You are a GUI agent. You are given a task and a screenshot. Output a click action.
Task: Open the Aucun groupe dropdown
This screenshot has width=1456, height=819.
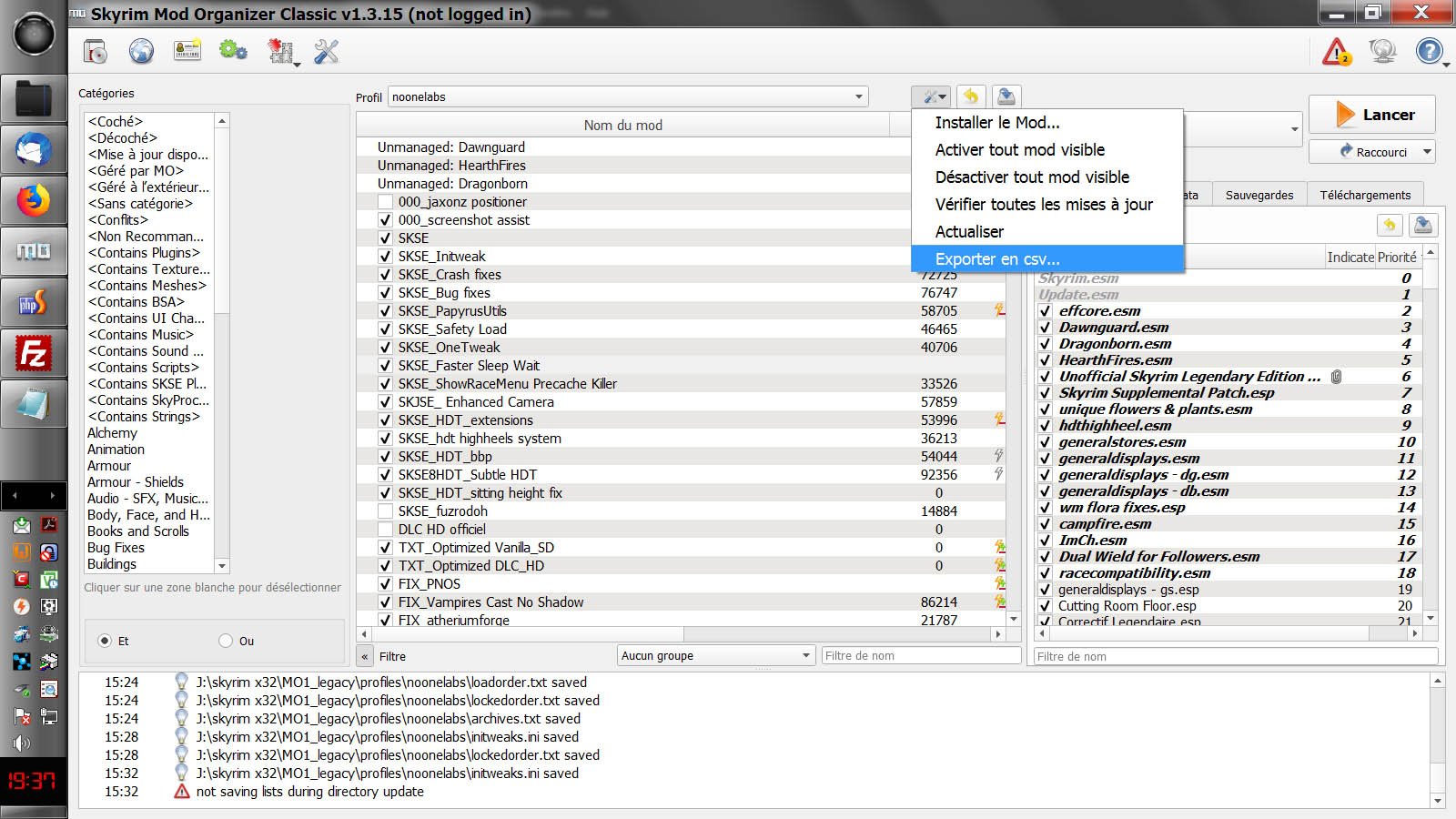tap(715, 655)
